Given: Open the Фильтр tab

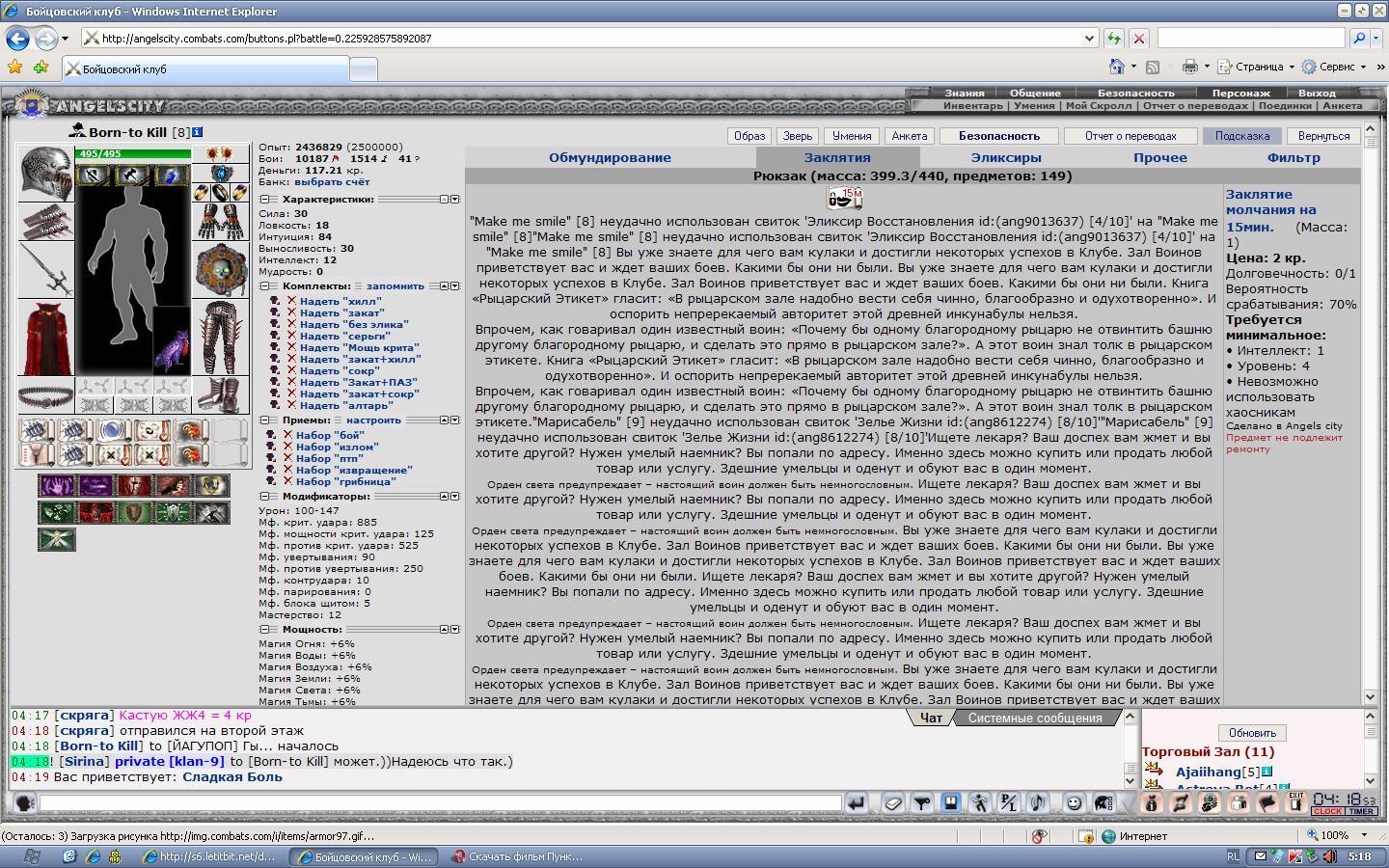Looking at the screenshot, I should [1294, 157].
